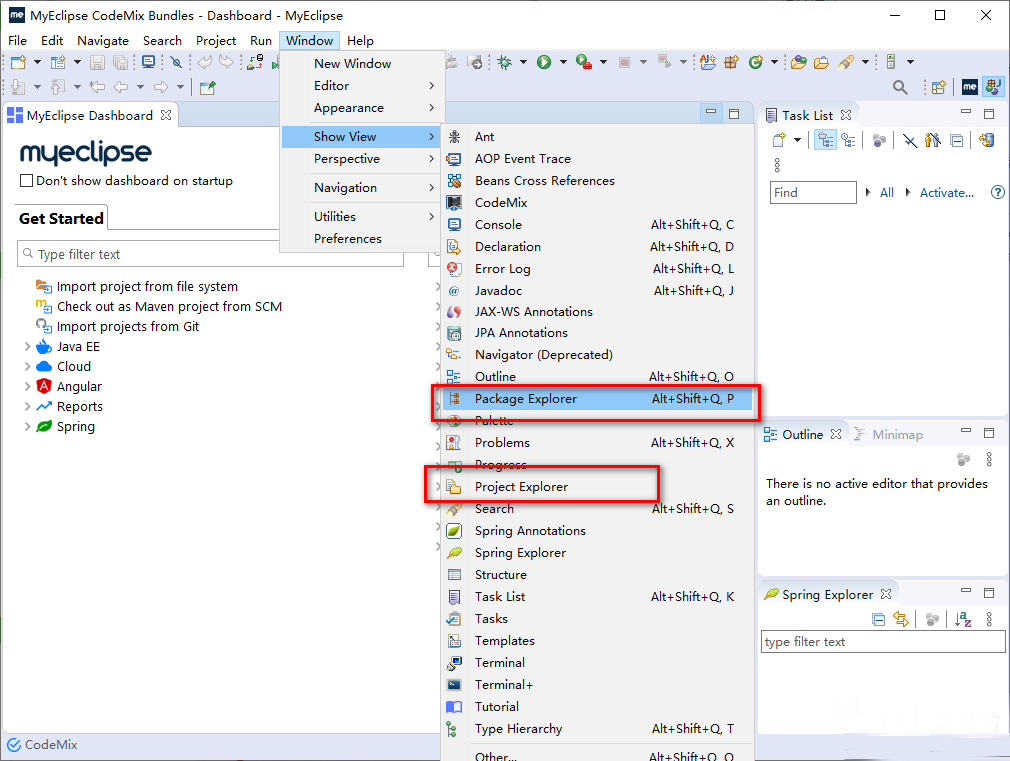
Task: Open Outline view menu dots
Action: click(x=989, y=459)
